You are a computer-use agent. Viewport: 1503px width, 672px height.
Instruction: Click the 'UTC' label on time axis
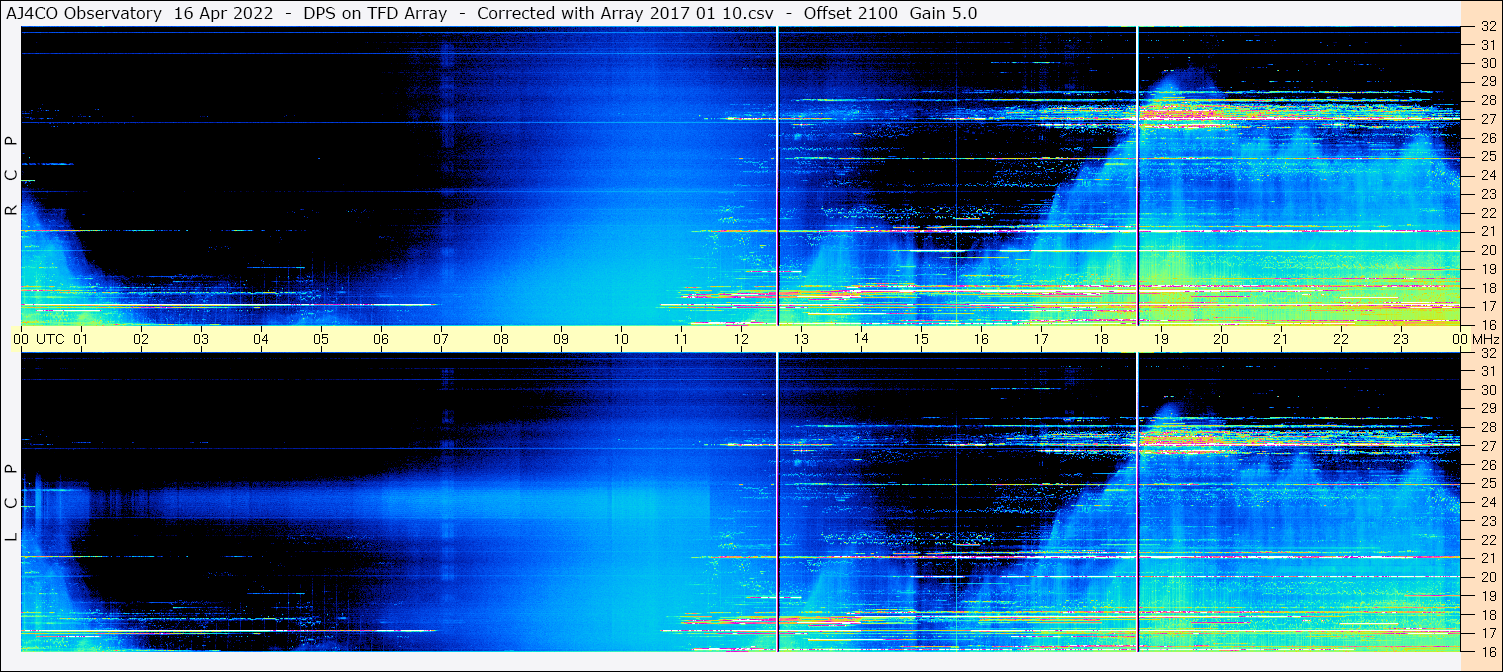50,339
